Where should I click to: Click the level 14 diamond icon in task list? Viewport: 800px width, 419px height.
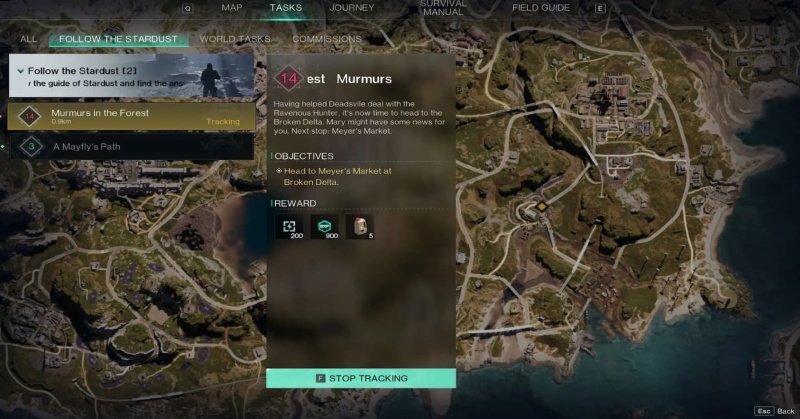pos(30,116)
